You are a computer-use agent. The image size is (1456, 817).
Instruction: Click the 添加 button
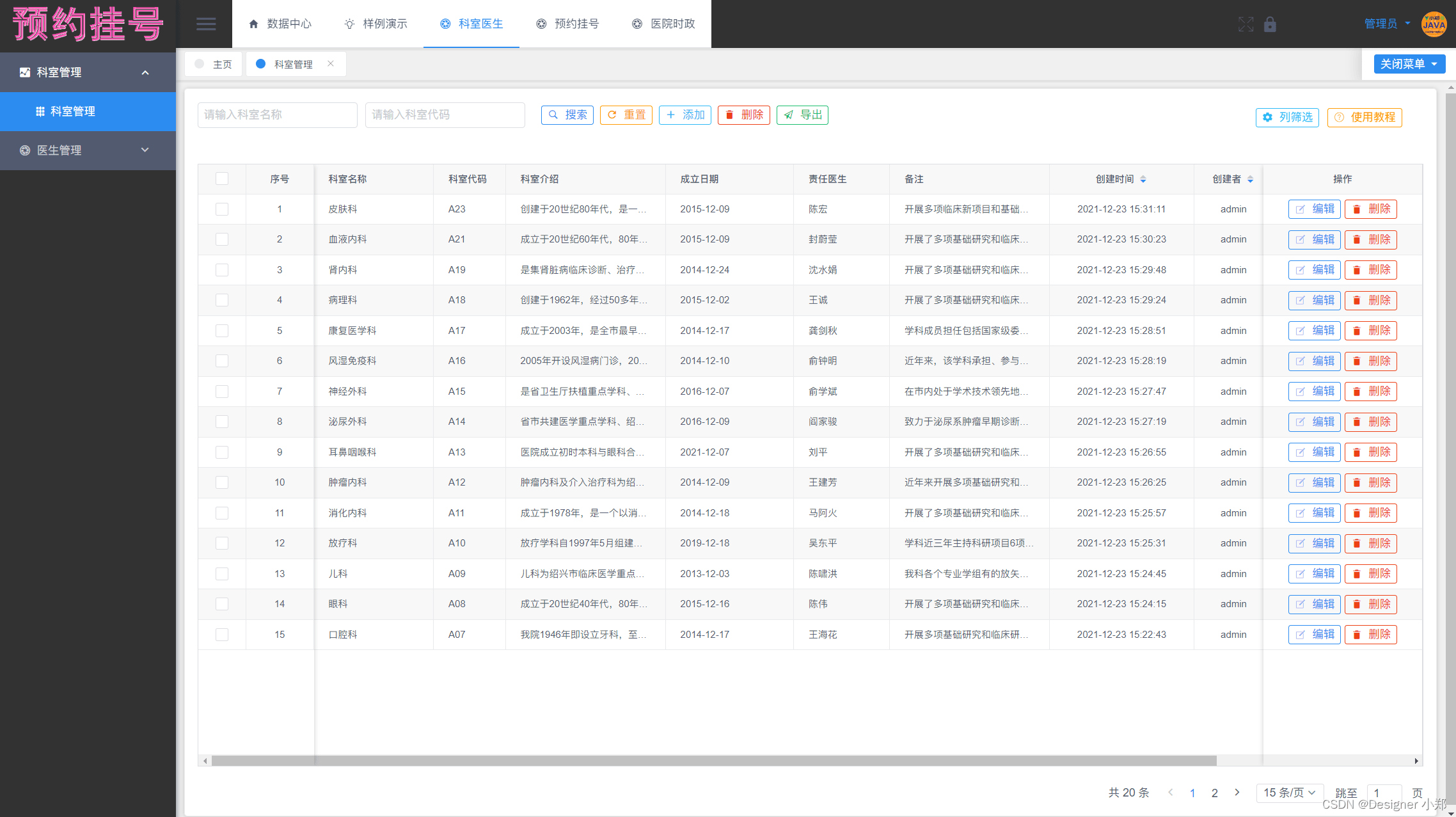[x=685, y=115]
